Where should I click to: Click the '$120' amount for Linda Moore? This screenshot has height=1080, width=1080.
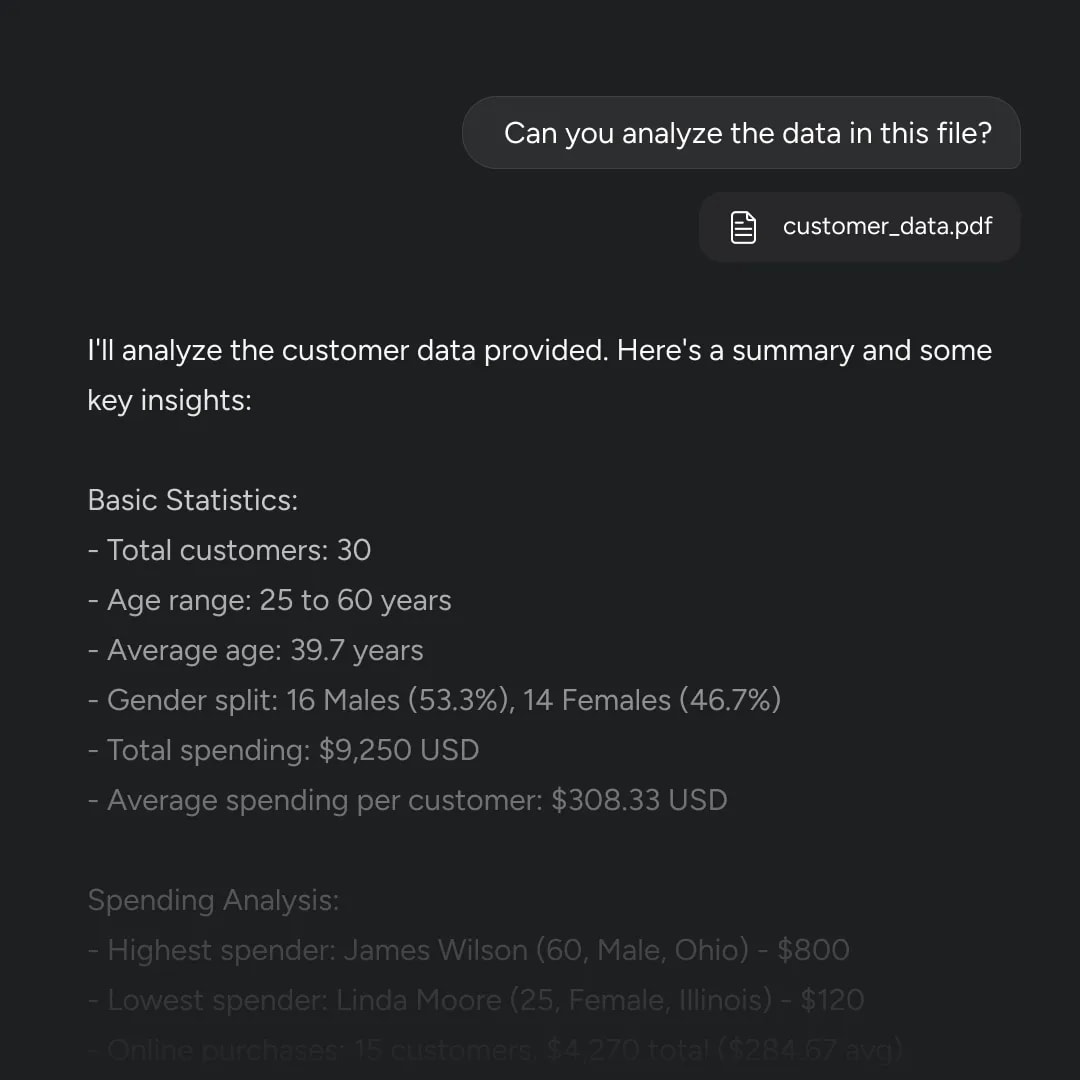832,1000
